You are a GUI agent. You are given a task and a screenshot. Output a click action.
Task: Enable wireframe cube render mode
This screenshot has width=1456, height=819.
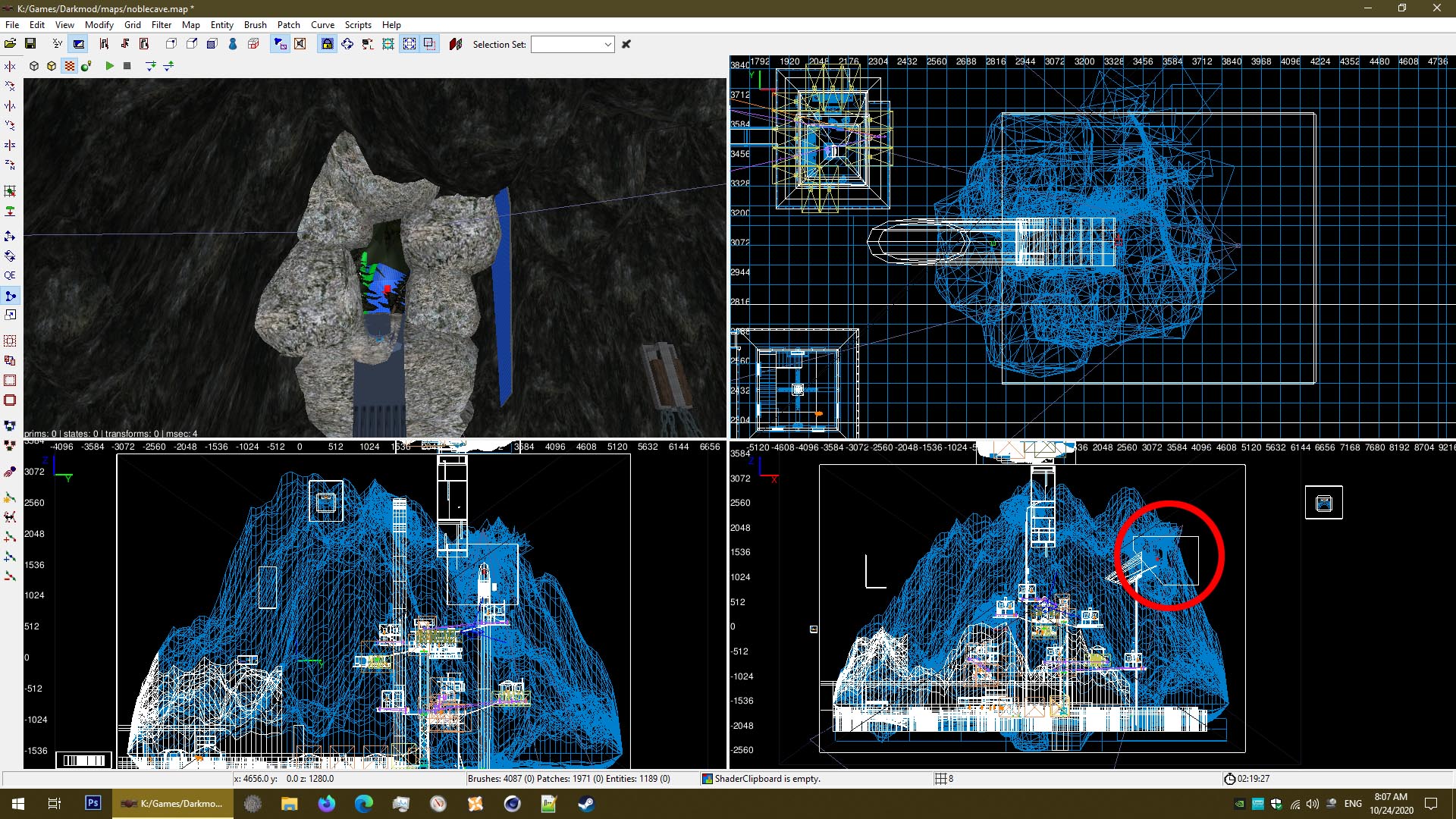click(x=34, y=66)
